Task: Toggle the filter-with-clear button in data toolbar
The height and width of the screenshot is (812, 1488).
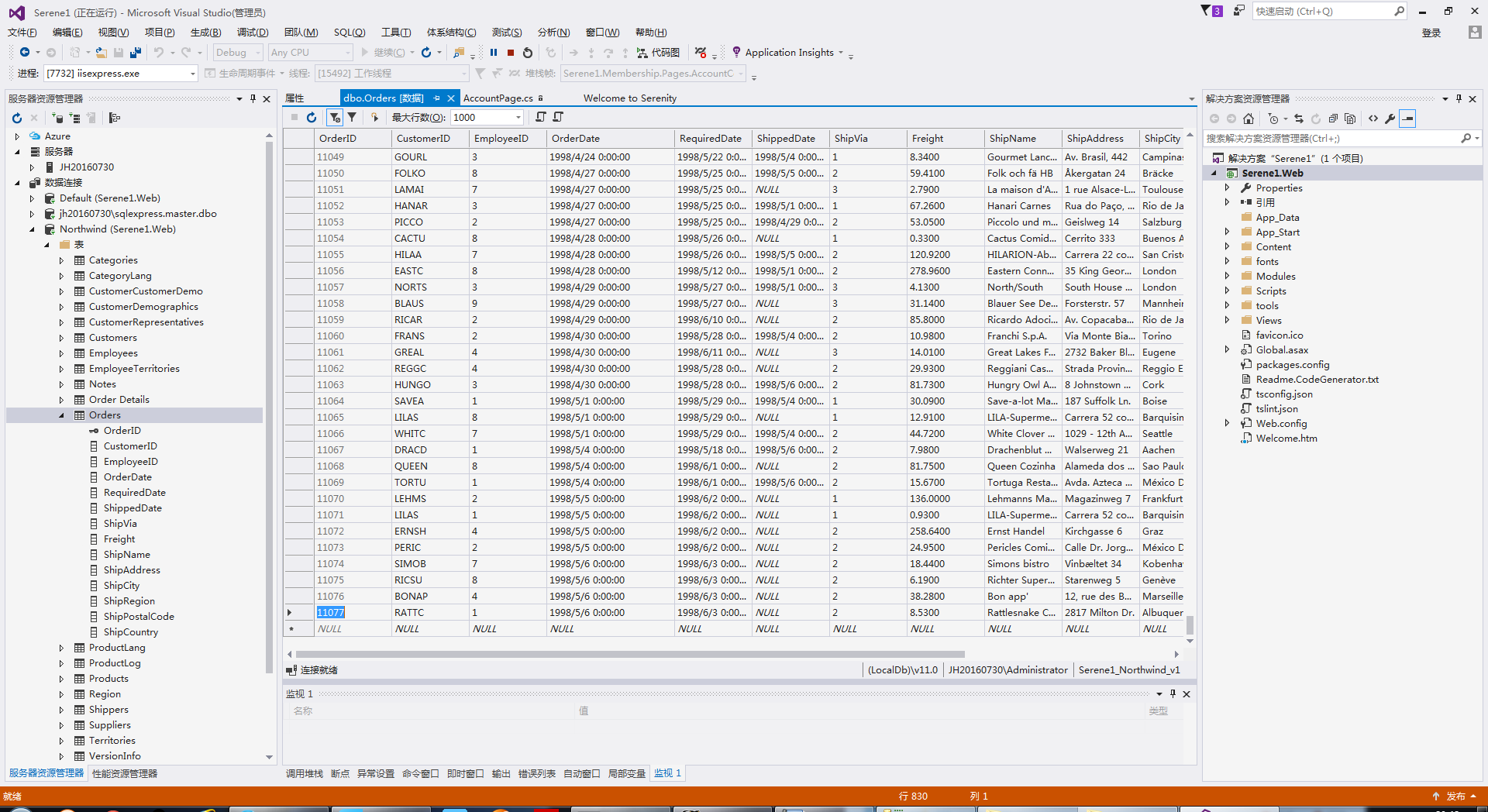Action: pyautogui.click(x=334, y=117)
